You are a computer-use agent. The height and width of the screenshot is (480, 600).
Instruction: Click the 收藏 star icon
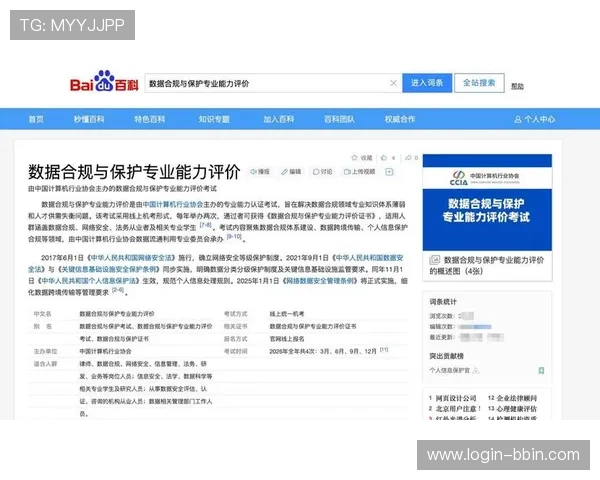point(354,158)
